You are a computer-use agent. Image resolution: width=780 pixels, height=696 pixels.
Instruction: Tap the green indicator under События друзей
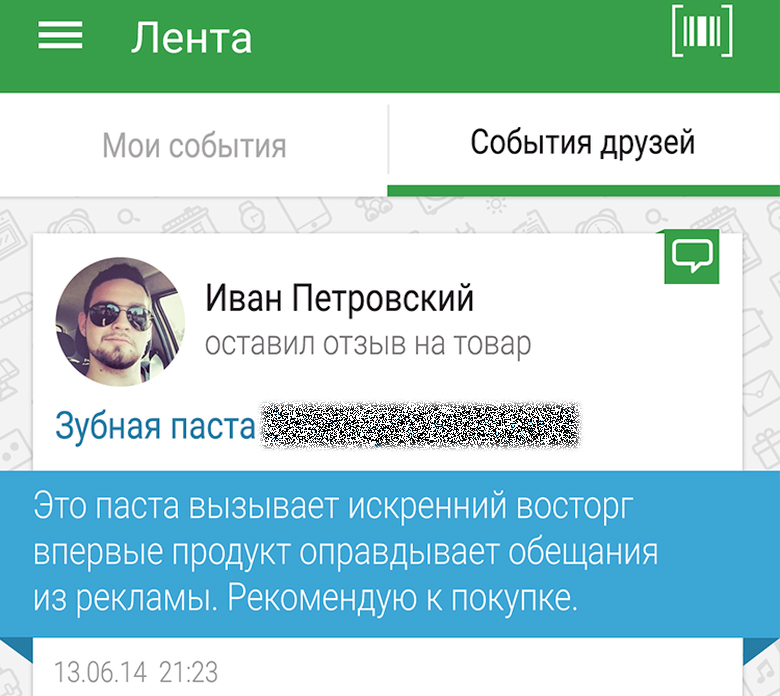pos(584,191)
